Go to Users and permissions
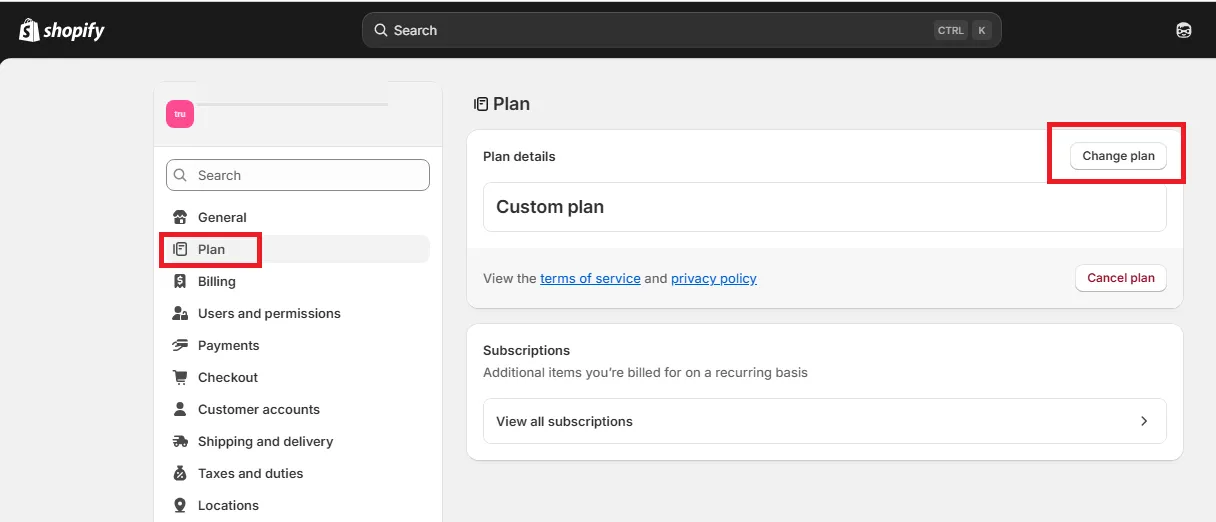 [298, 313]
